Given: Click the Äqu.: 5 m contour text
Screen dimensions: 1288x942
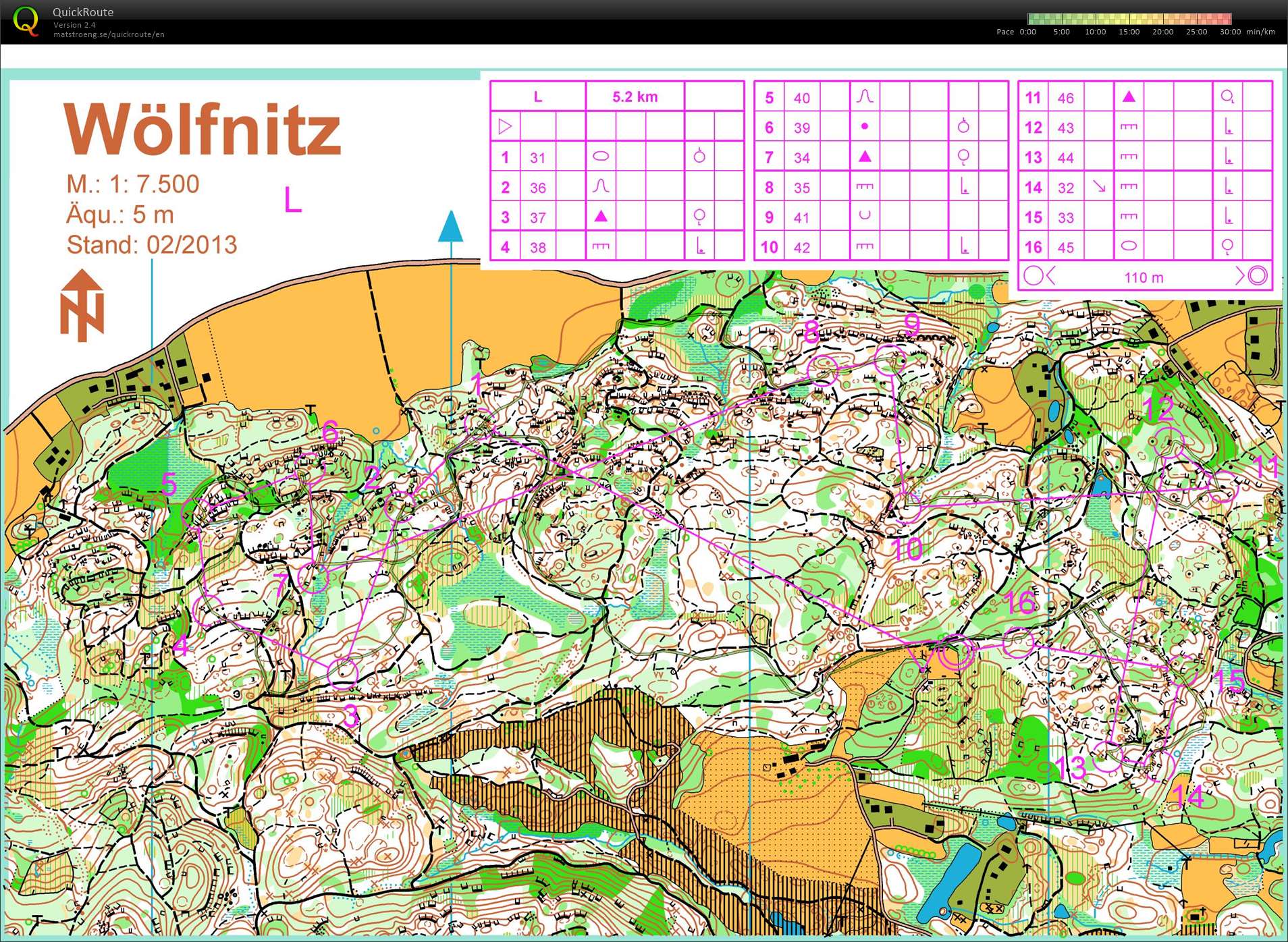Looking at the screenshot, I should click(x=120, y=215).
